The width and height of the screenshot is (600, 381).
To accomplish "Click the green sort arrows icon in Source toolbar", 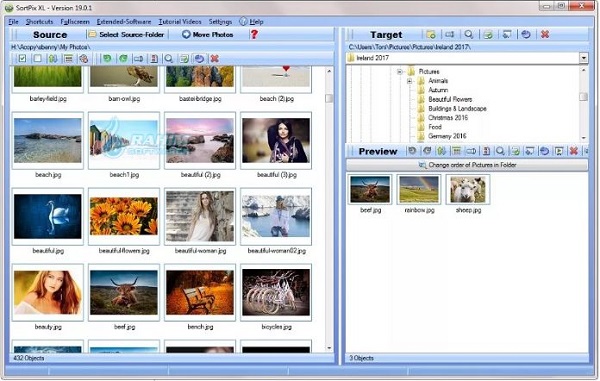I will [53, 59].
